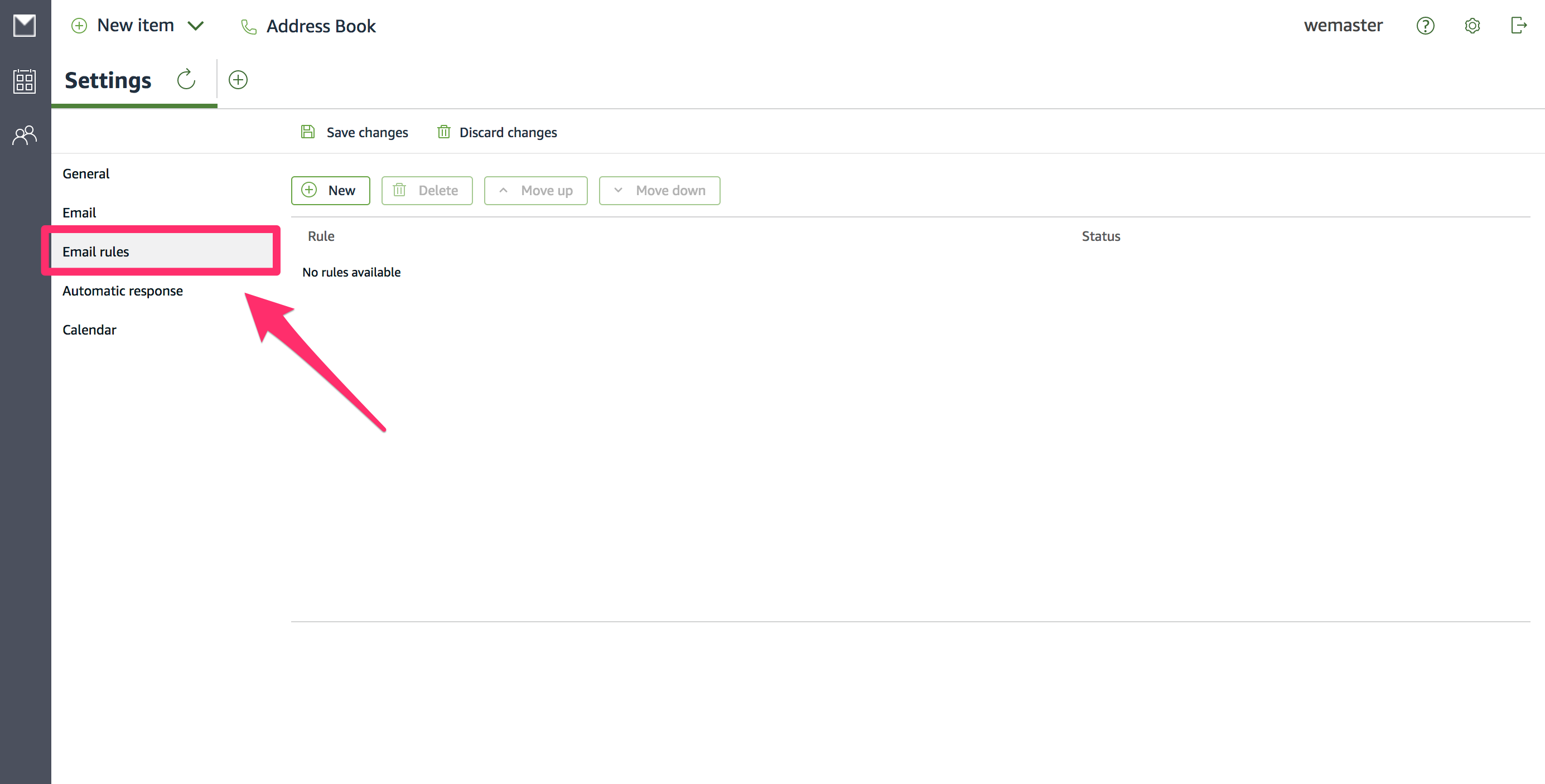Open the help question mark icon
This screenshot has height=784, width=1545.
1425,26
